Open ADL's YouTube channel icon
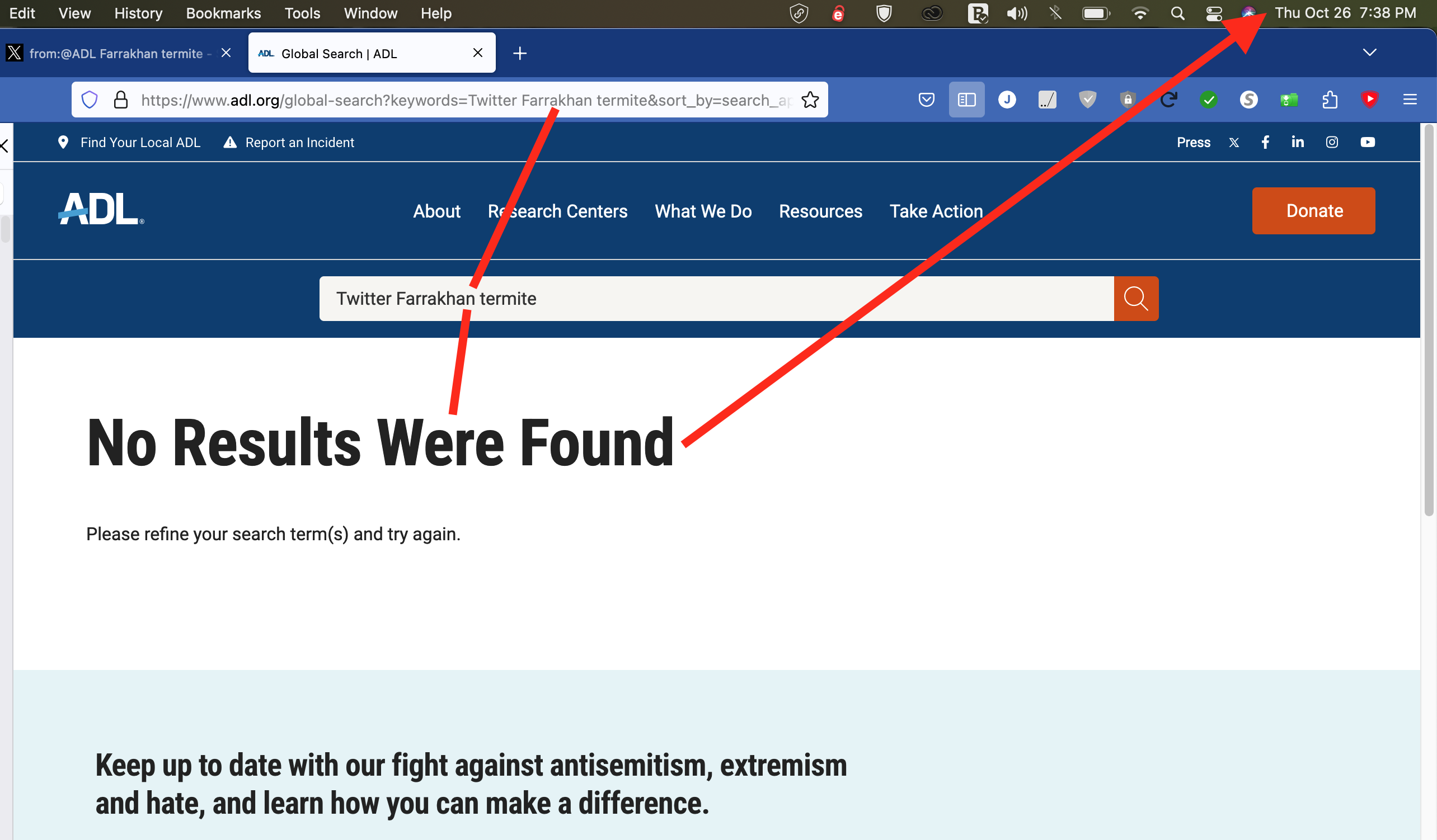The width and height of the screenshot is (1437, 840). 1368,142
